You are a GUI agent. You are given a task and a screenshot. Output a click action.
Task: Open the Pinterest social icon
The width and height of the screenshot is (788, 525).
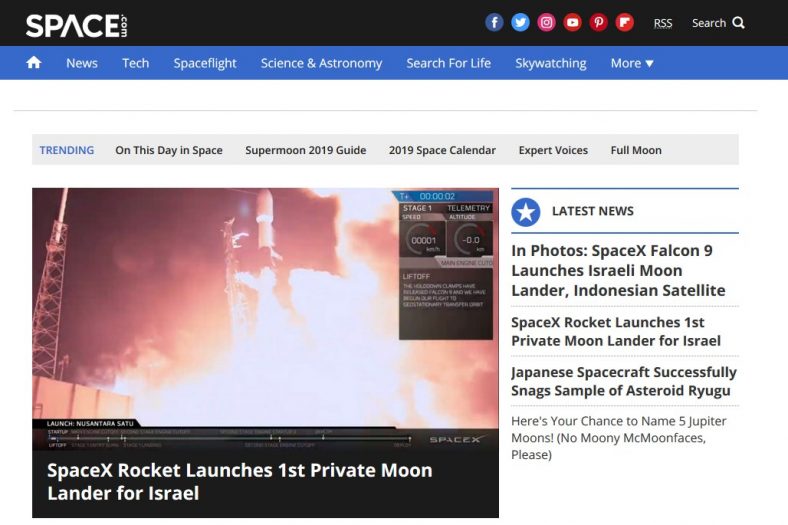coord(599,23)
